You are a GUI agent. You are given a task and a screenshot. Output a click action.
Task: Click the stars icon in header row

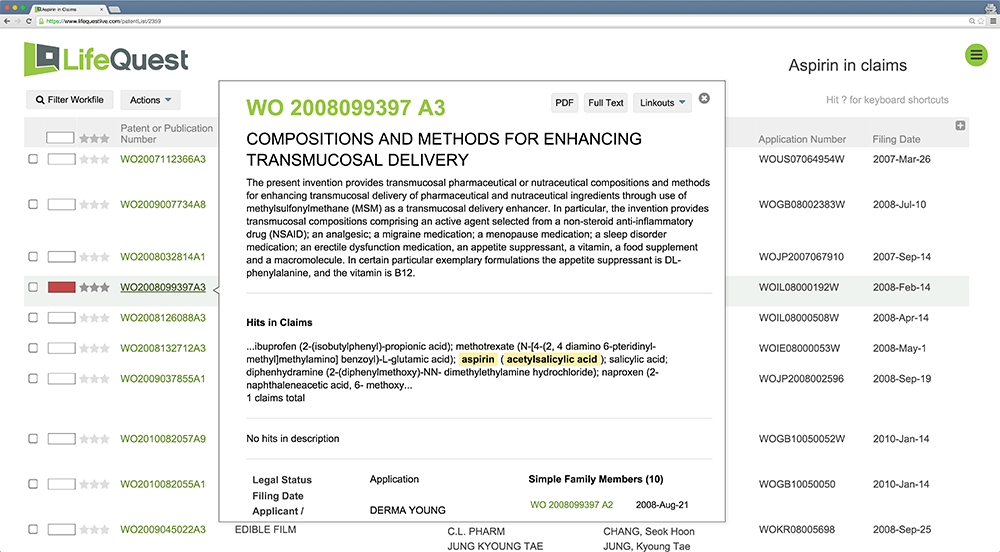tap(94, 138)
